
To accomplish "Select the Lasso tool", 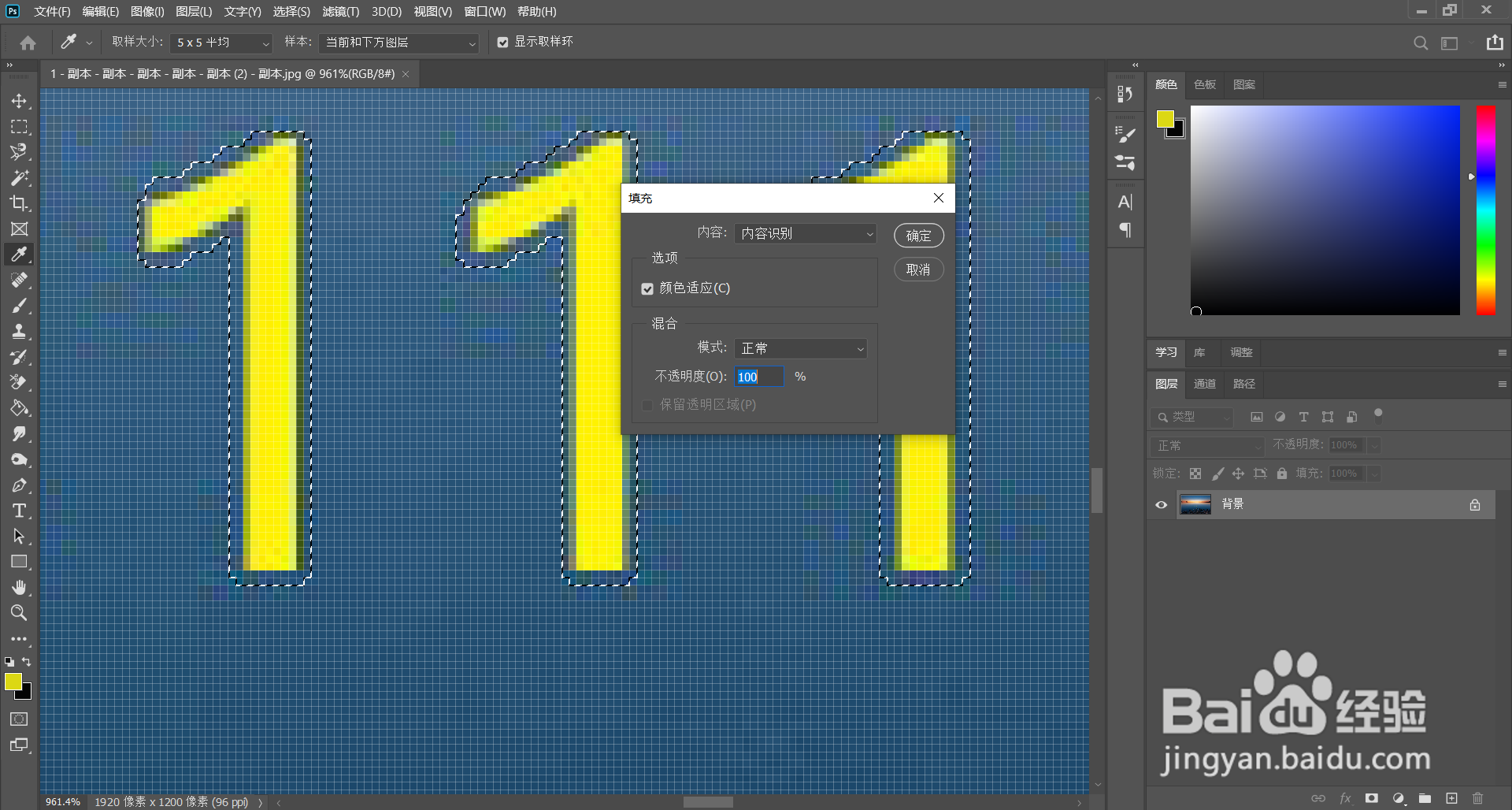I will pyautogui.click(x=19, y=152).
